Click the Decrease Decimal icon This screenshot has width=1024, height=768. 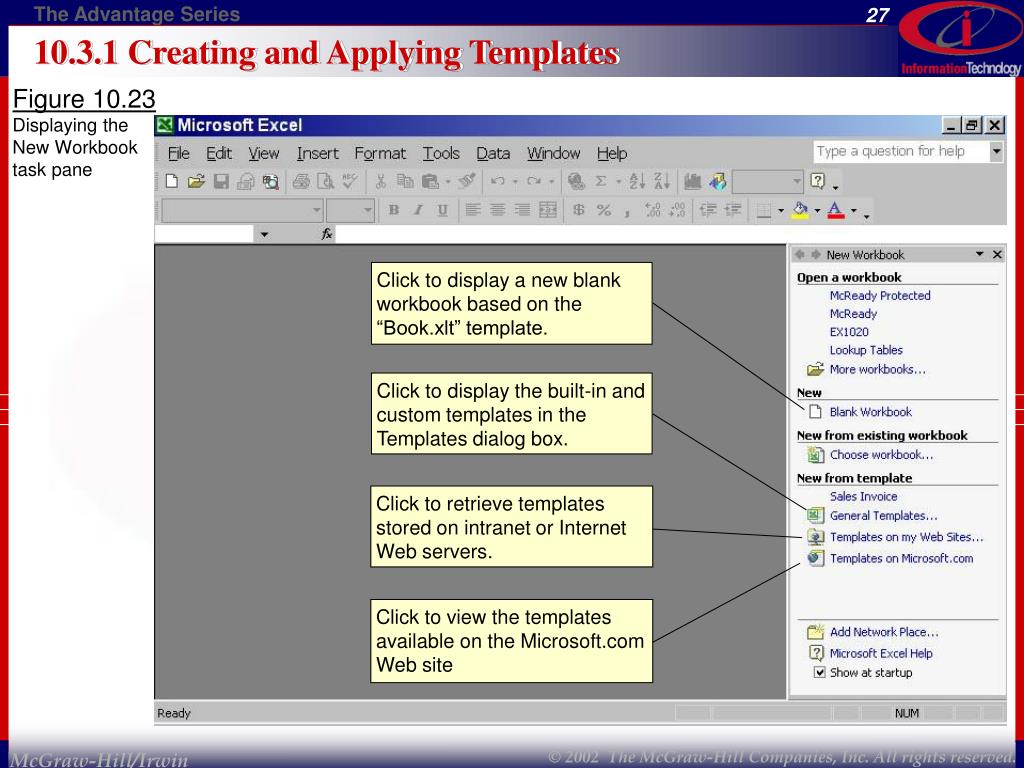[677, 210]
